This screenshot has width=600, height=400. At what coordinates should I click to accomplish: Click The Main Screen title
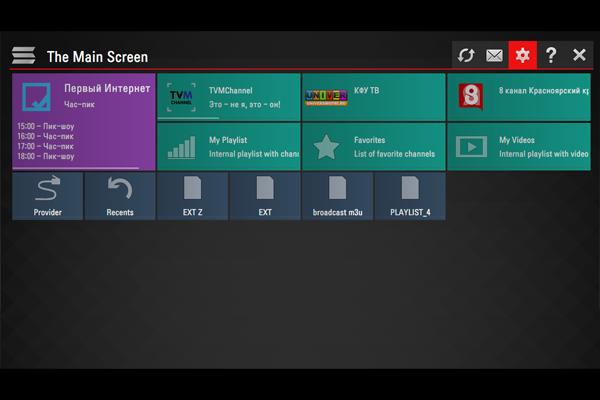point(97,57)
